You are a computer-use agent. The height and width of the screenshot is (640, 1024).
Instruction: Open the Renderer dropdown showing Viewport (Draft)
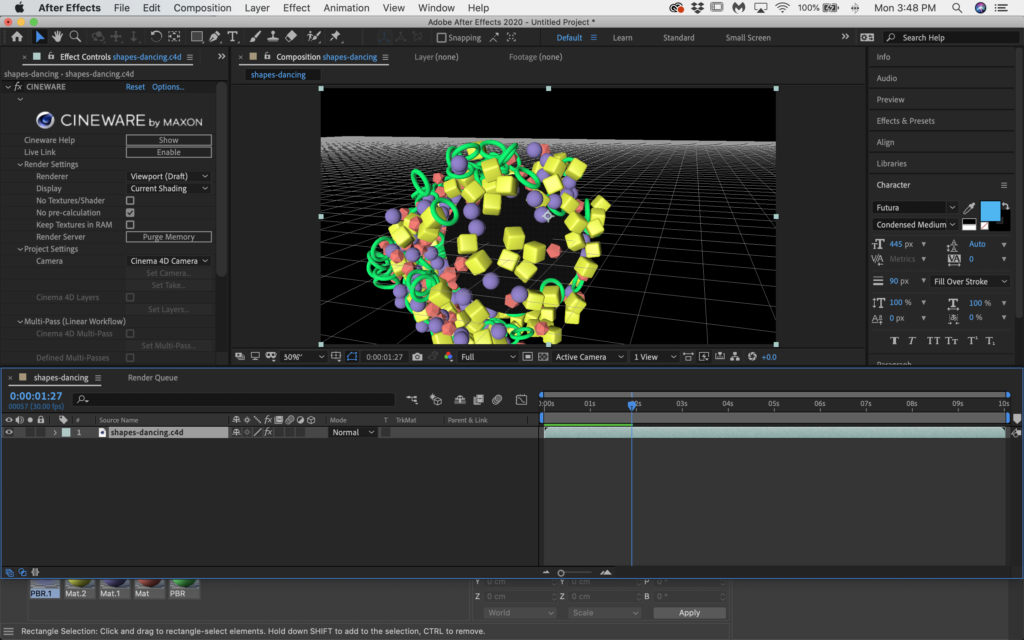tap(168, 176)
